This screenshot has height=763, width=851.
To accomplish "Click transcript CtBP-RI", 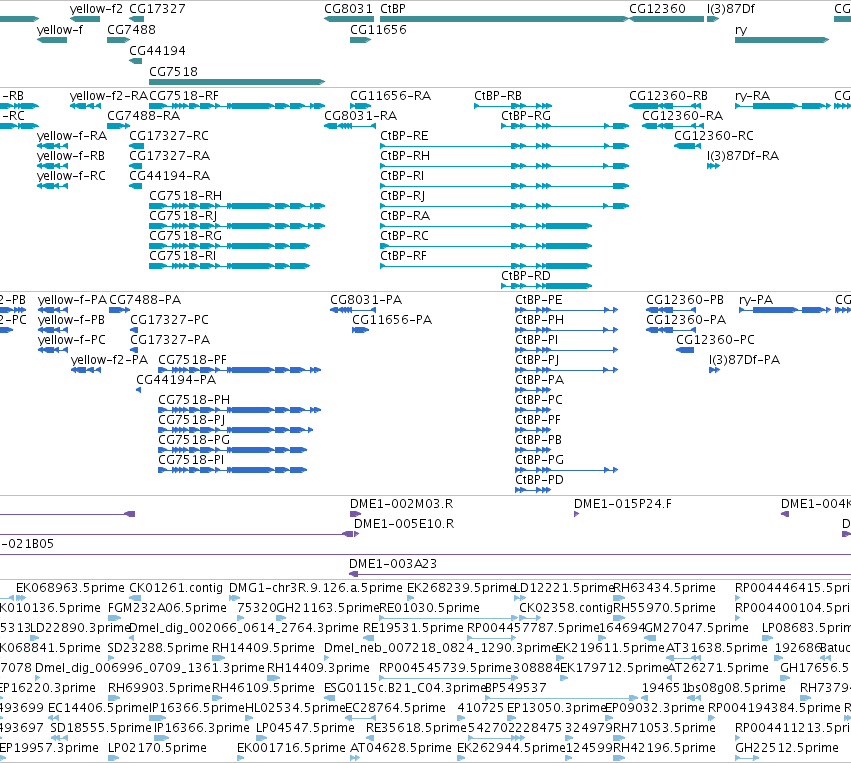I will coord(504,186).
